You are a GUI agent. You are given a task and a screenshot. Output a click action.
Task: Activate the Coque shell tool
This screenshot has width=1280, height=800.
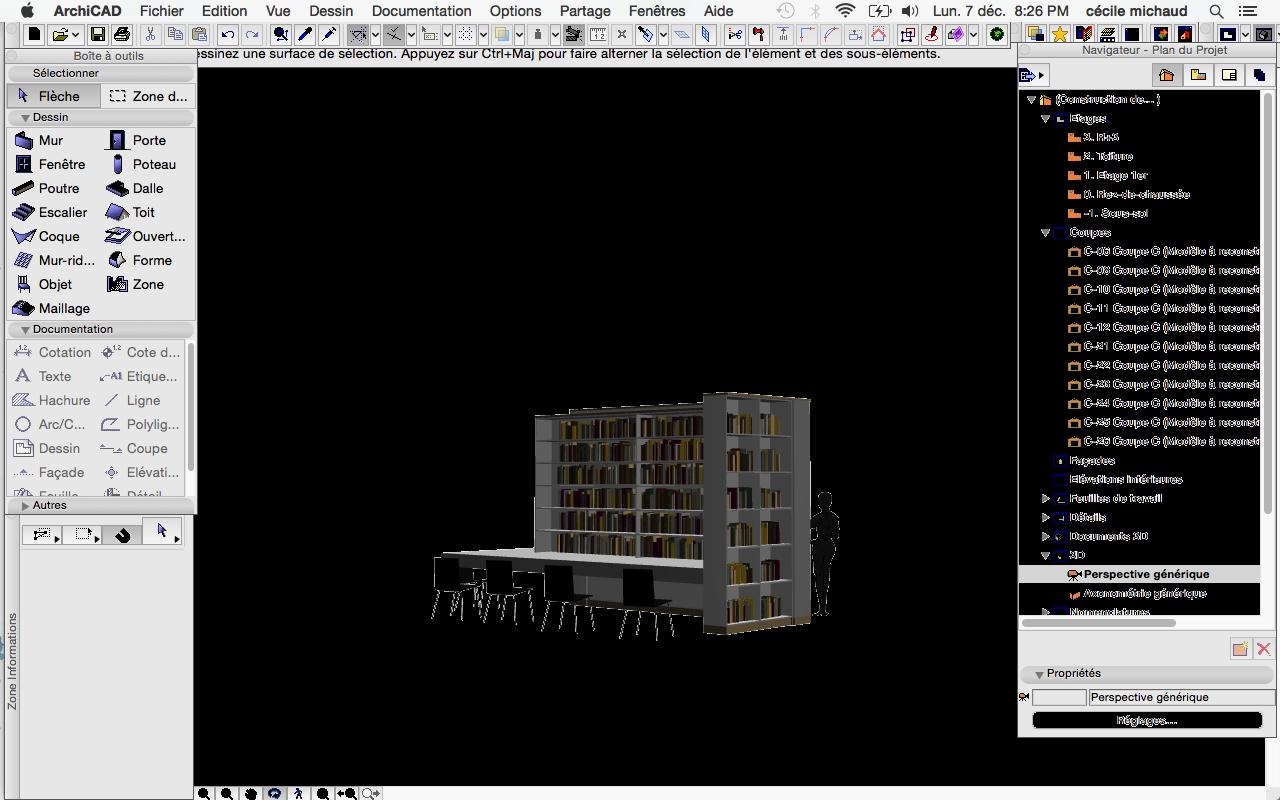[46, 237]
